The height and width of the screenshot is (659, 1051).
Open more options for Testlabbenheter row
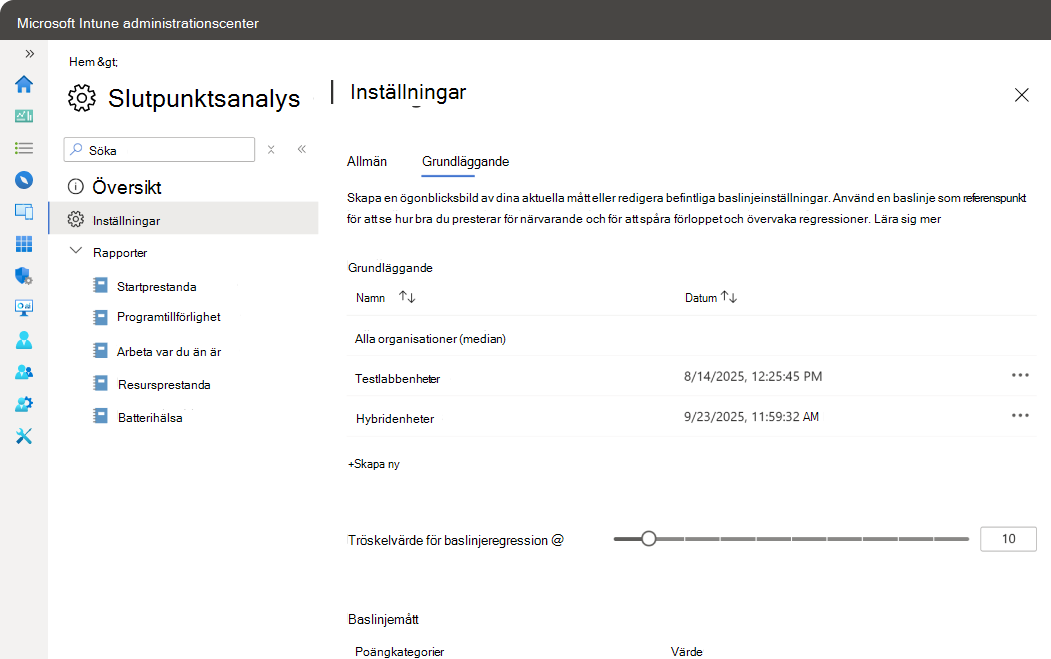point(1020,375)
